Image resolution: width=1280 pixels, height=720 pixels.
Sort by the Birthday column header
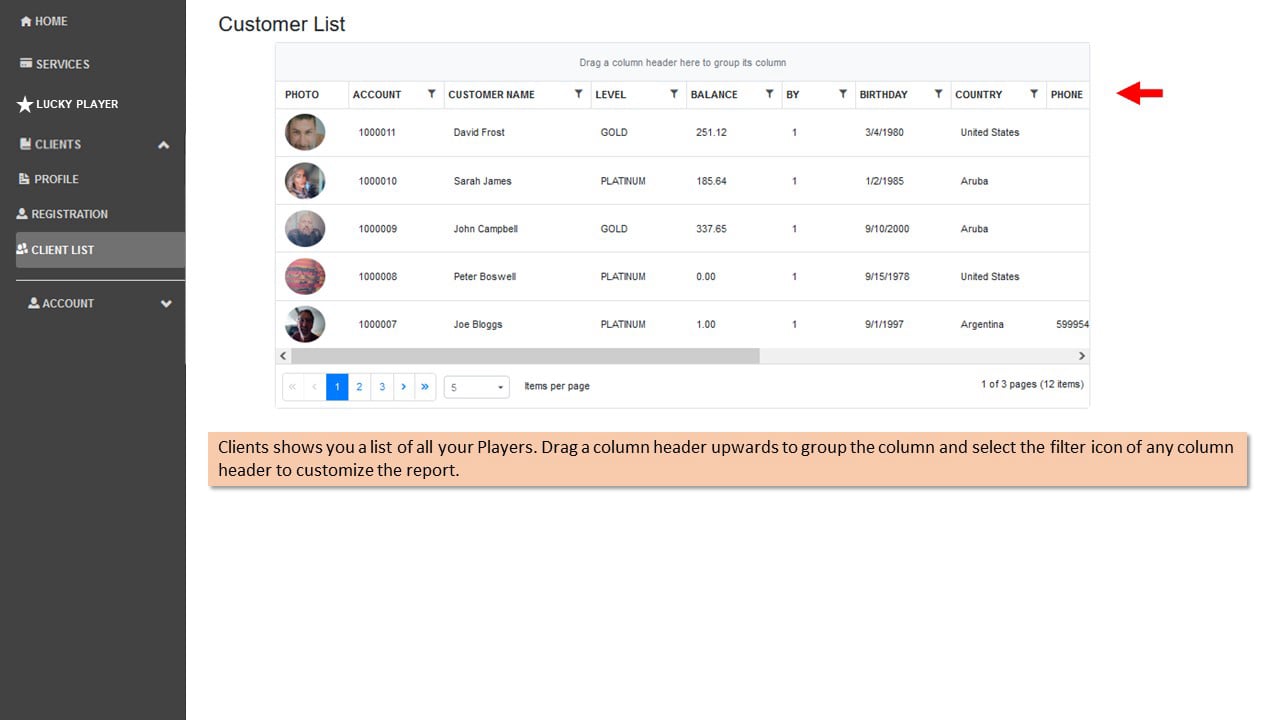click(x=884, y=95)
